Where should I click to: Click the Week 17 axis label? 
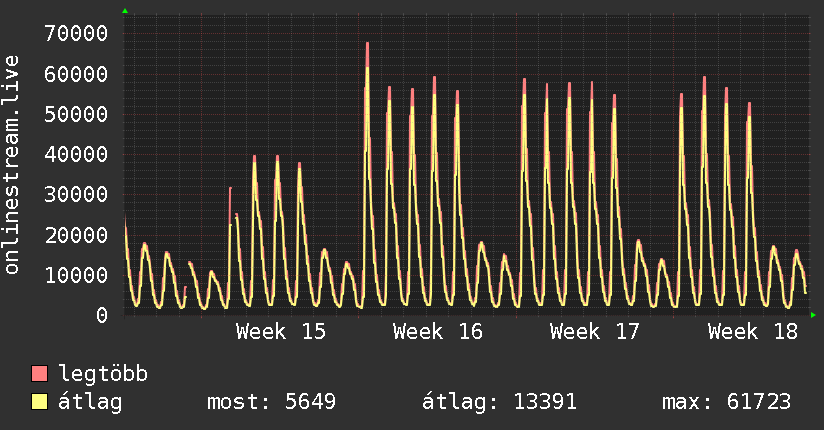click(595, 332)
